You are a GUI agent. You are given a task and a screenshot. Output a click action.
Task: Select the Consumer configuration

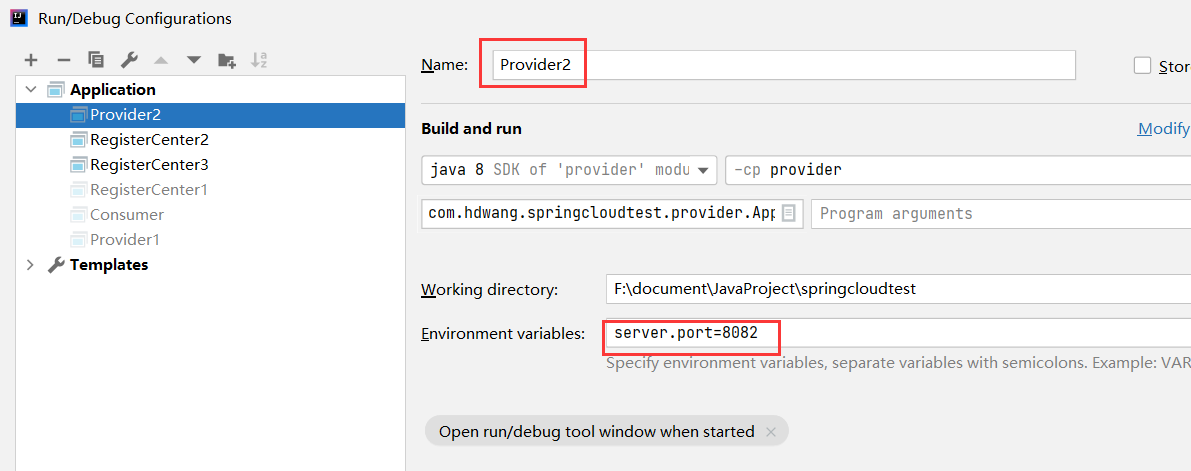point(126,215)
